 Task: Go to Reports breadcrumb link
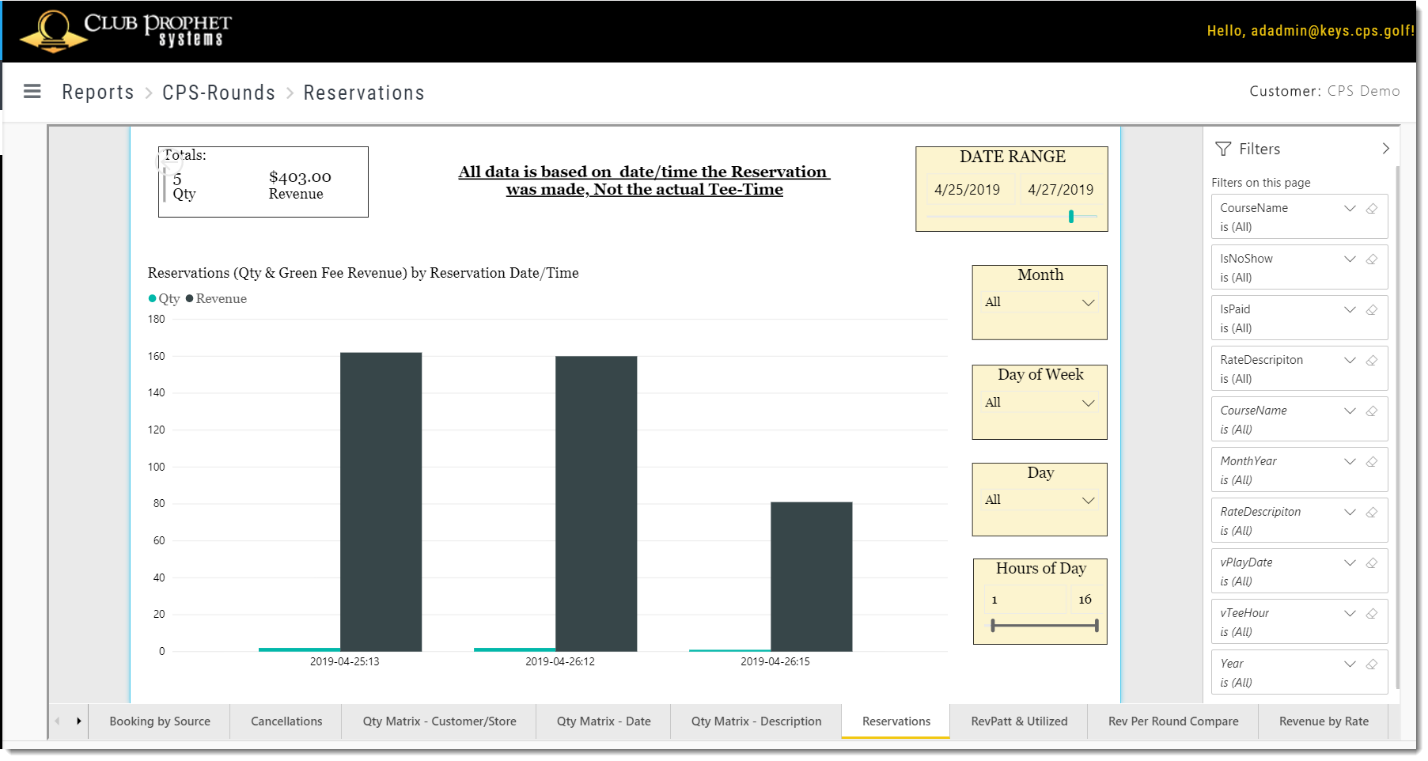coord(98,92)
